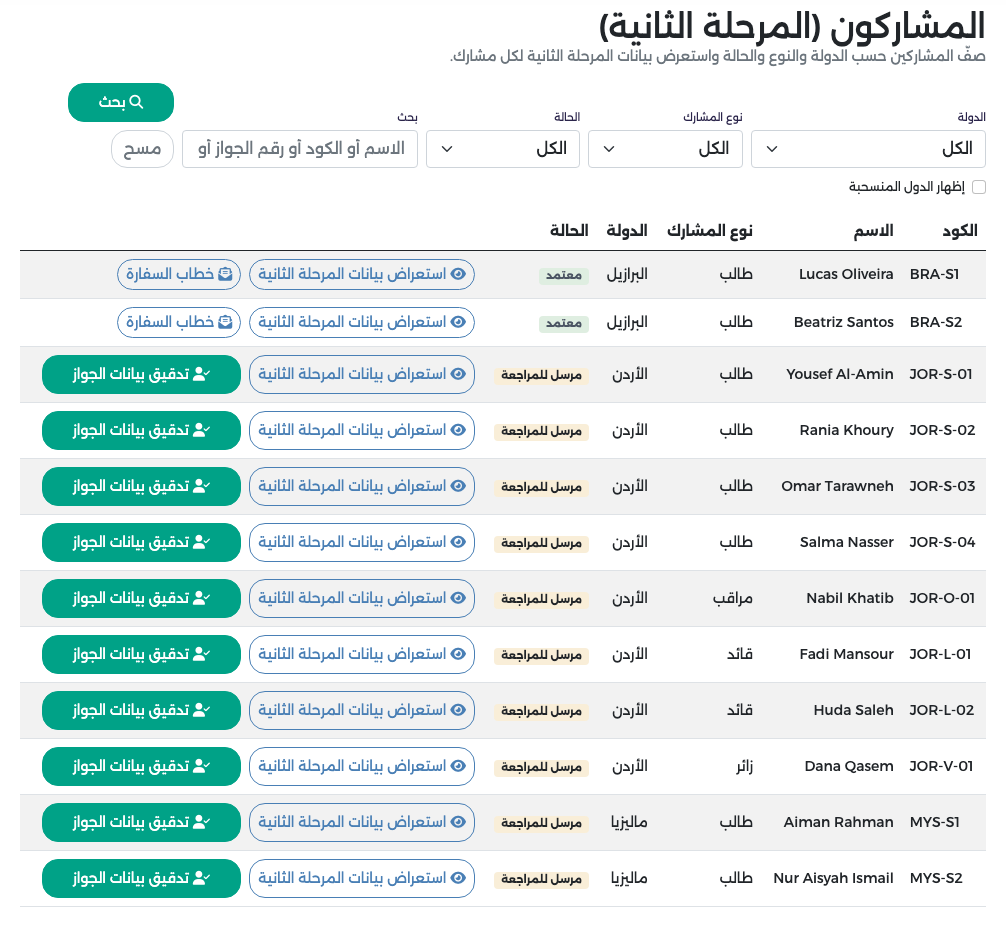
Task: Click the الكود column header
Action: point(960,231)
